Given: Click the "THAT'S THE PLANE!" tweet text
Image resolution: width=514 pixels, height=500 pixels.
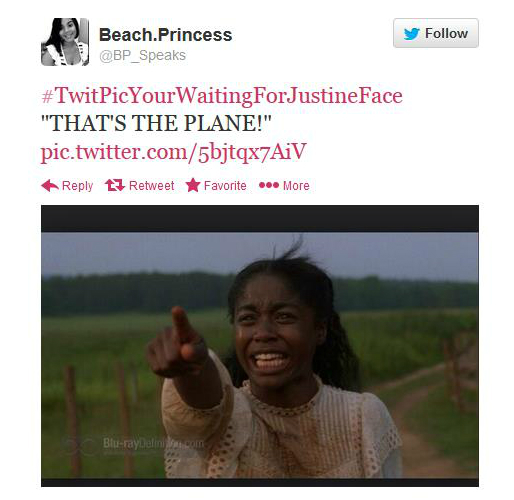Looking at the screenshot, I should [156, 123].
